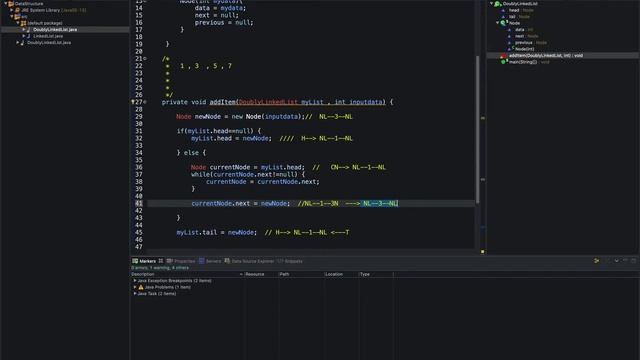Expand LinkedList.java tree node arrow
This screenshot has height=360, width=640.
[24, 36]
